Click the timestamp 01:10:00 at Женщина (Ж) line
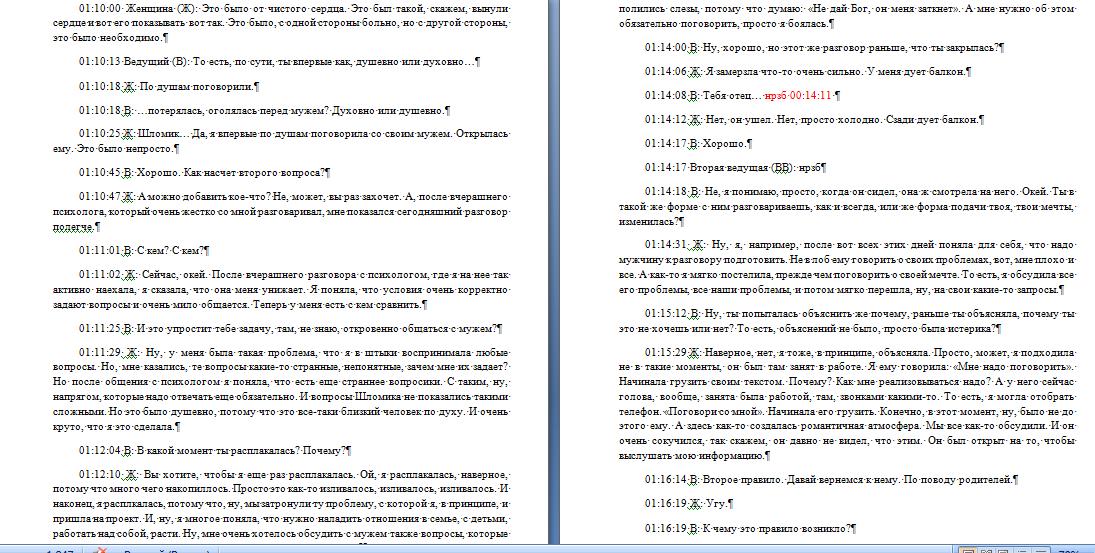This screenshot has height=553, width=1095. click(101, 9)
